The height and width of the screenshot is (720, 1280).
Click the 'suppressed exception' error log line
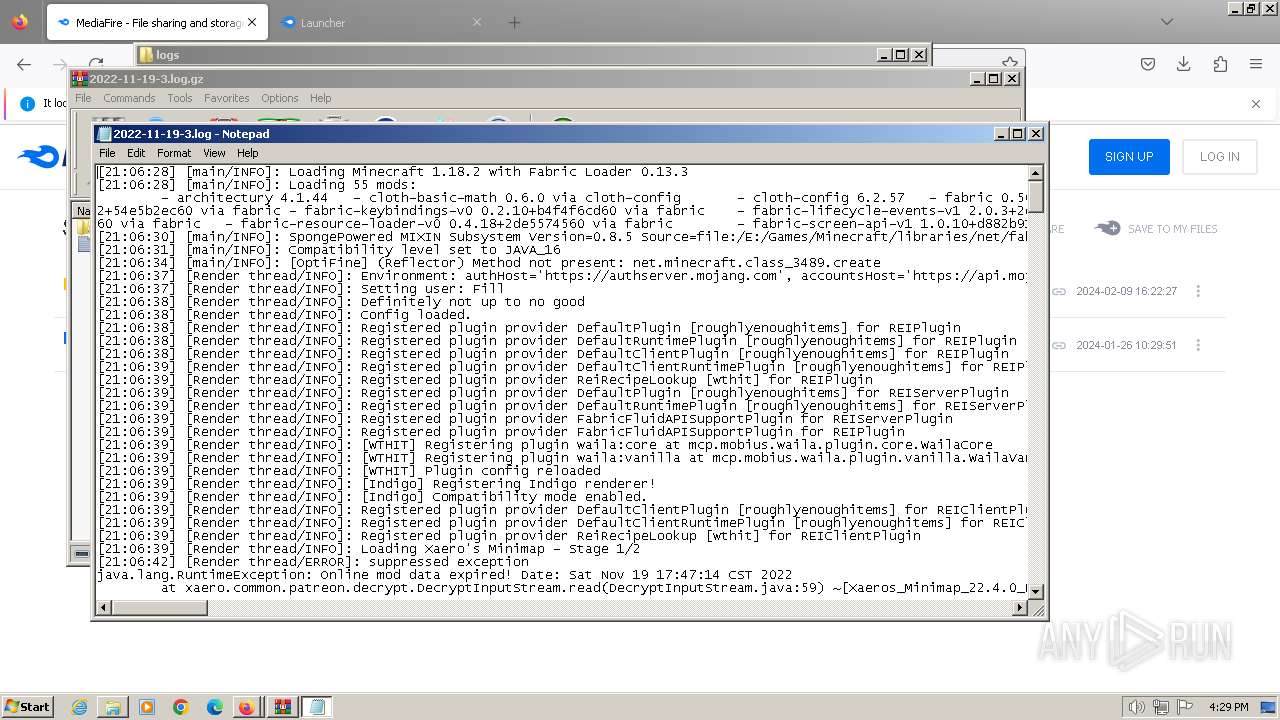click(x=314, y=562)
